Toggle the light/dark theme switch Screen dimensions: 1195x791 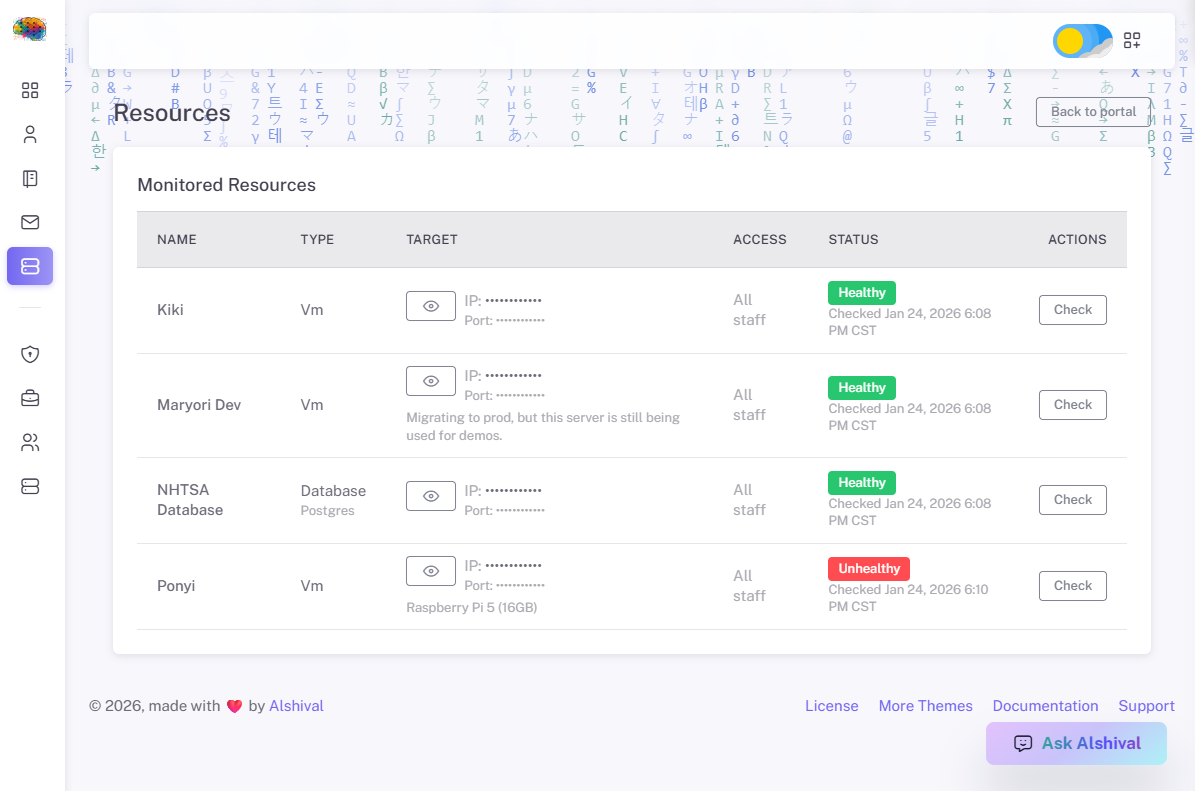[x=1082, y=41]
